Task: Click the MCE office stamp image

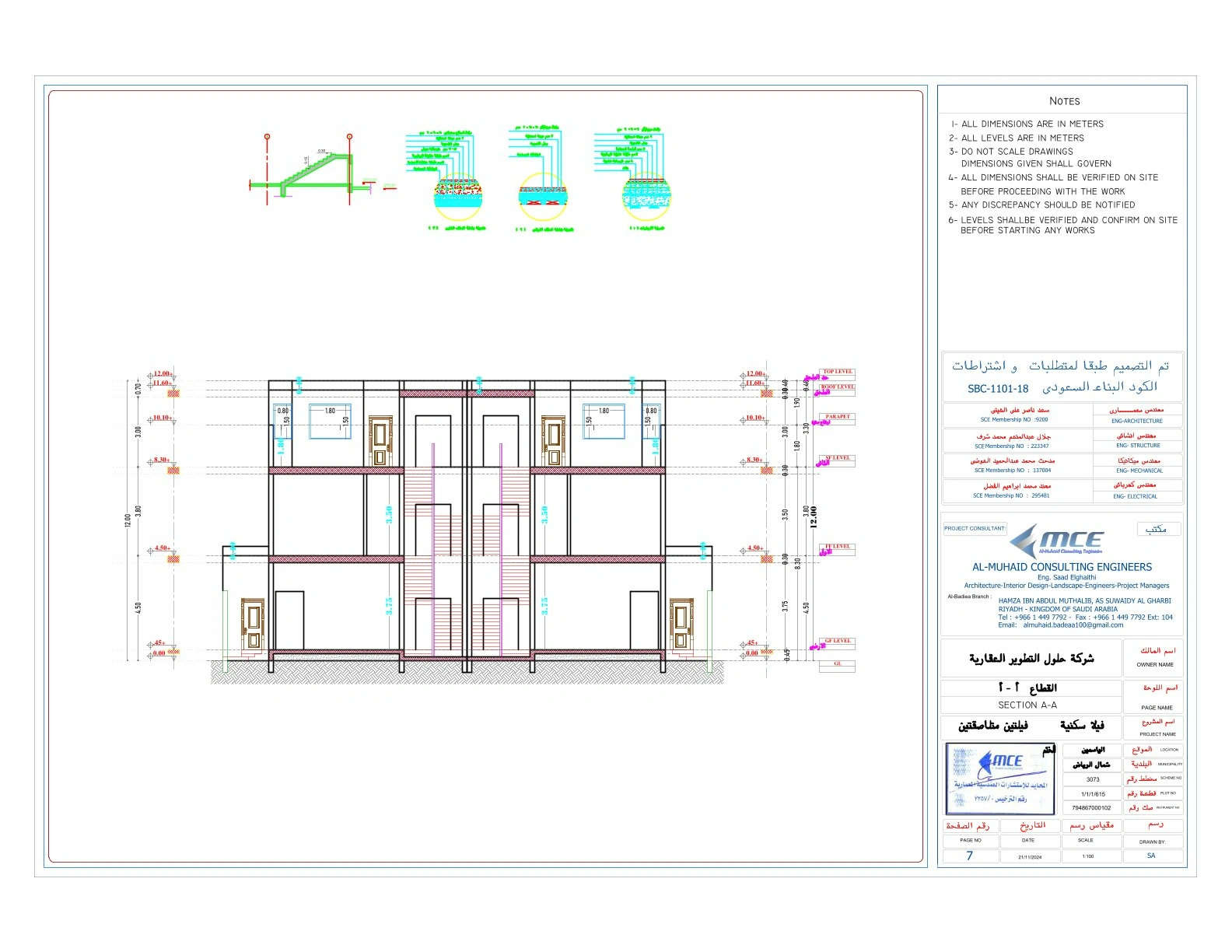Action: tap(999, 779)
